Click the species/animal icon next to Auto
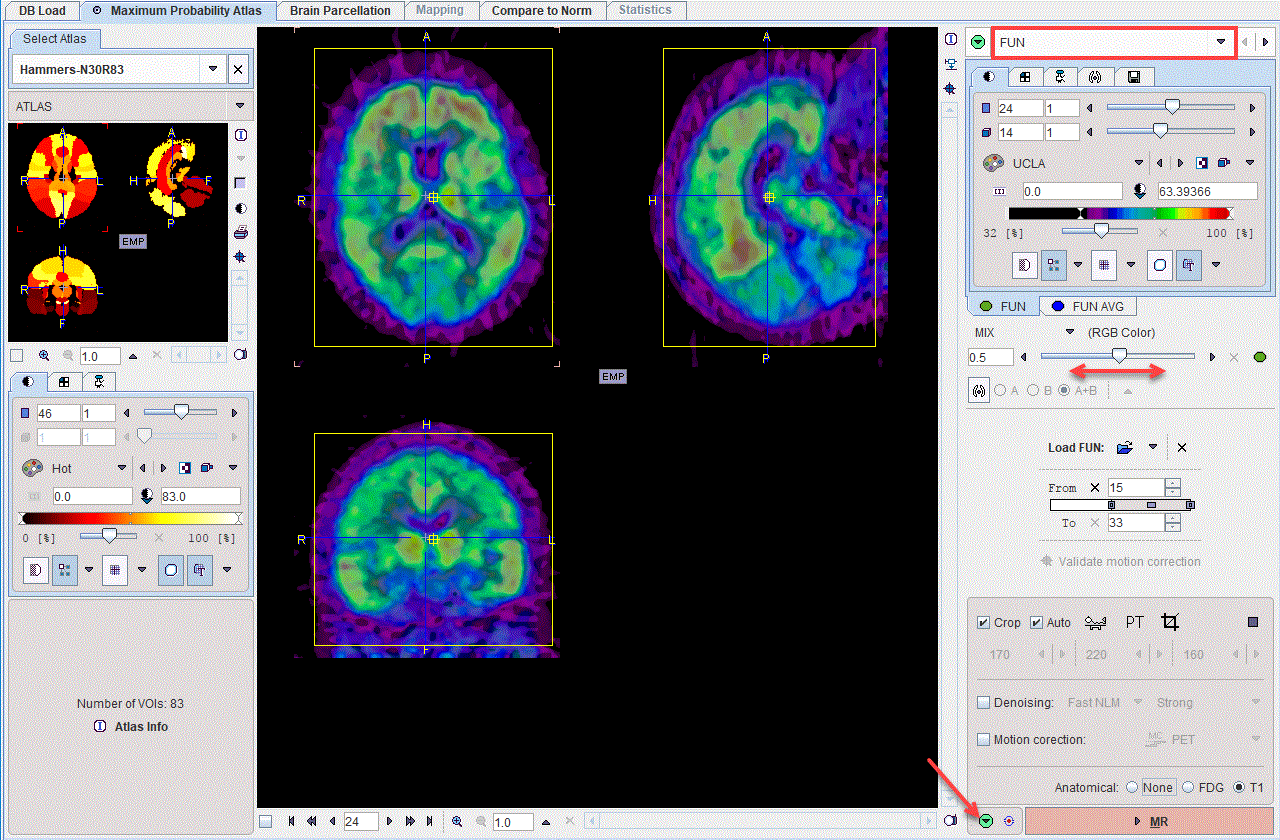1280x840 pixels. (x=1096, y=623)
